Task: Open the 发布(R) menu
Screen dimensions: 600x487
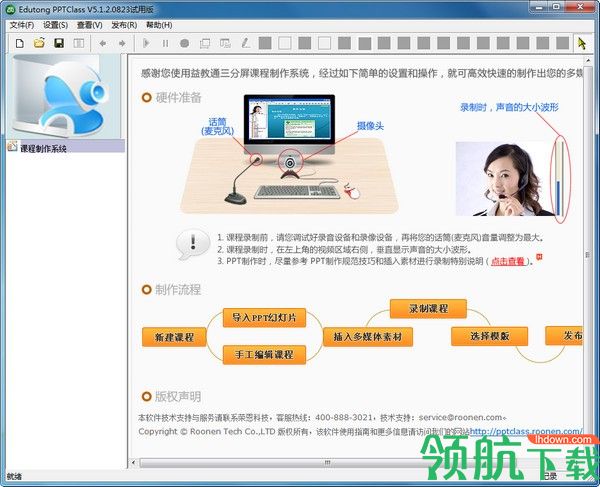Action: click(x=124, y=25)
